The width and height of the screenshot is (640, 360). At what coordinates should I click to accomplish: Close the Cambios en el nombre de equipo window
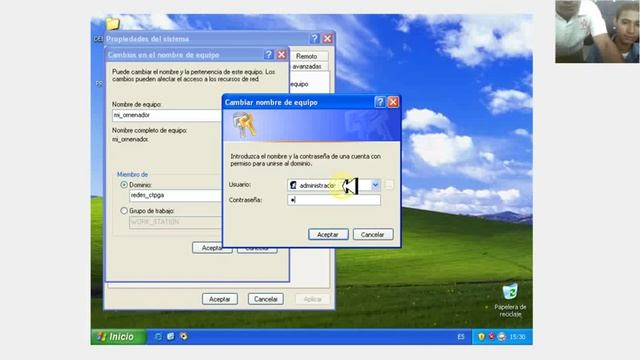click(x=282, y=55)
